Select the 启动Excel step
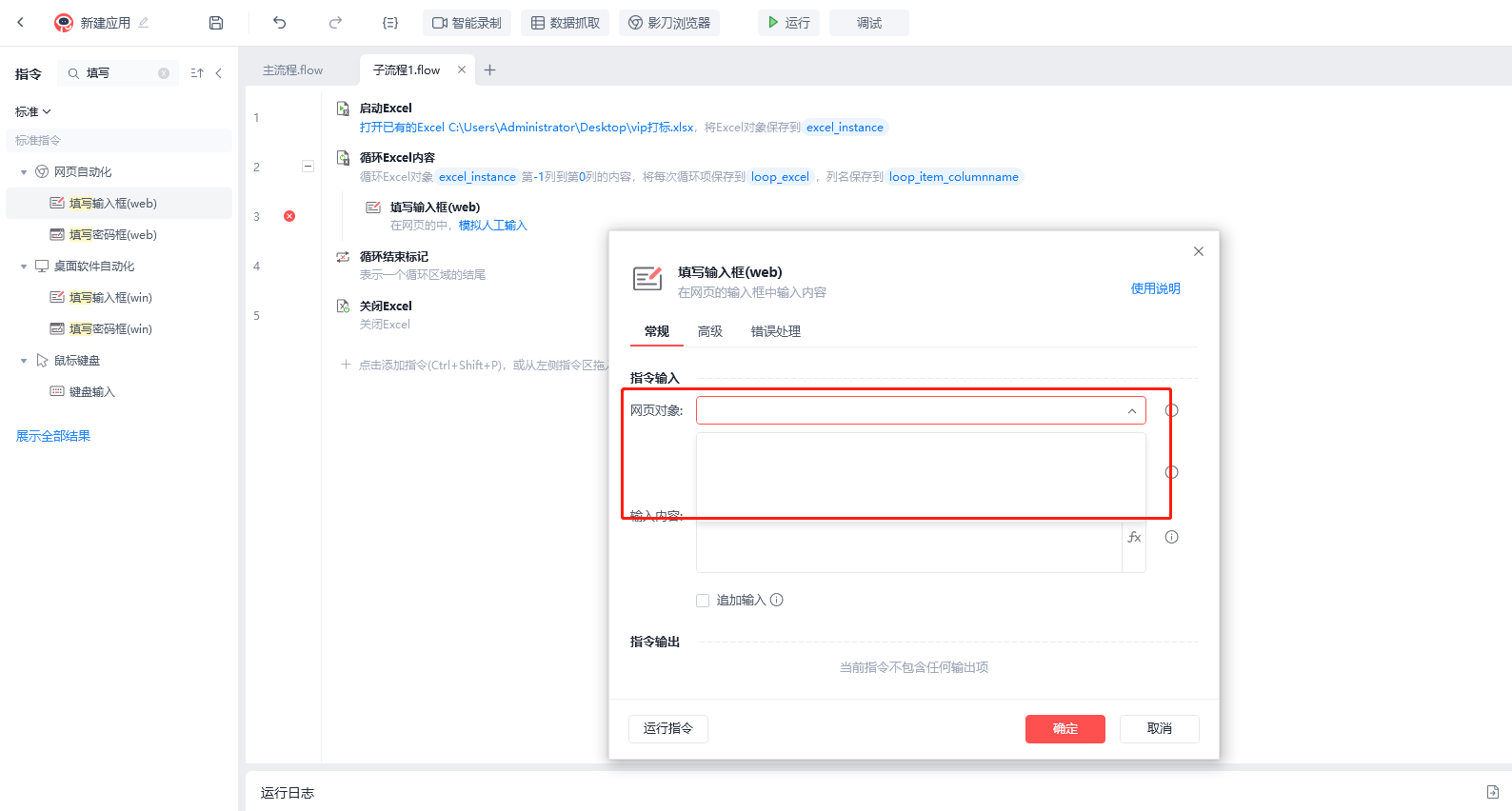Screen dimensions: 1512x811 tap(386, 109)
